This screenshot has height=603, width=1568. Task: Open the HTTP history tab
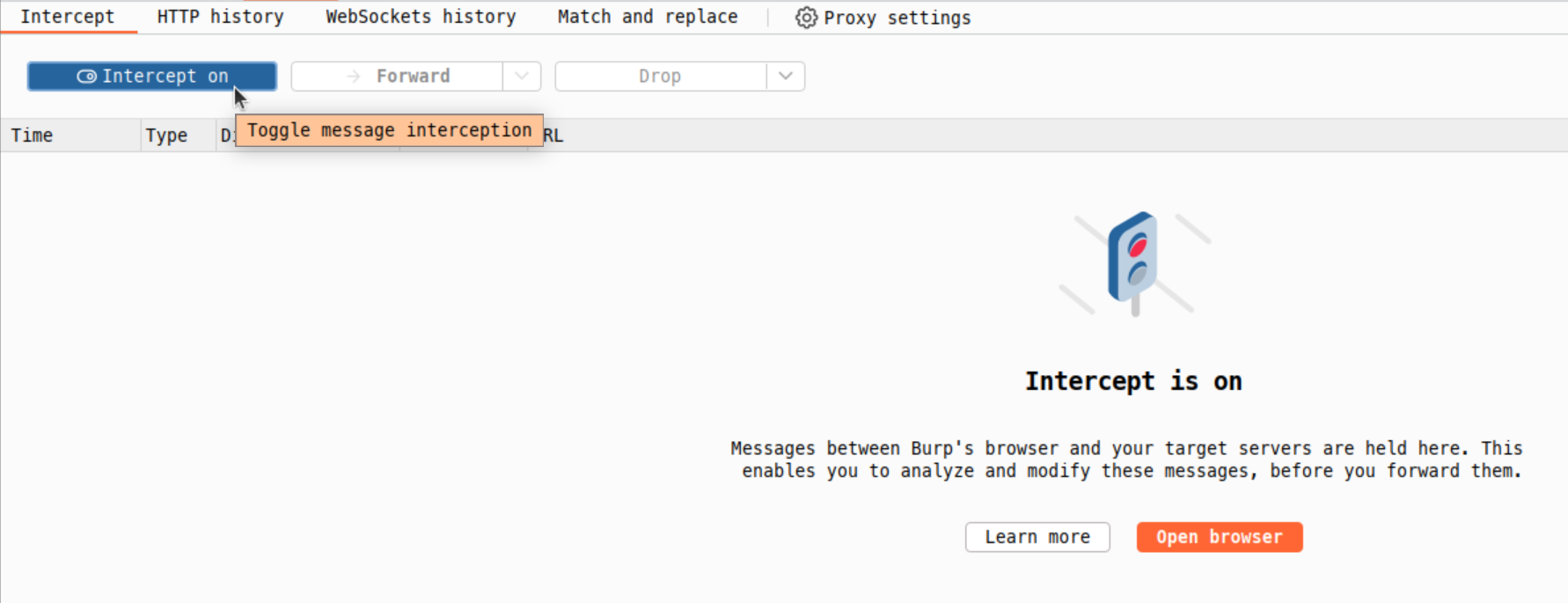(x=220, y=17)
